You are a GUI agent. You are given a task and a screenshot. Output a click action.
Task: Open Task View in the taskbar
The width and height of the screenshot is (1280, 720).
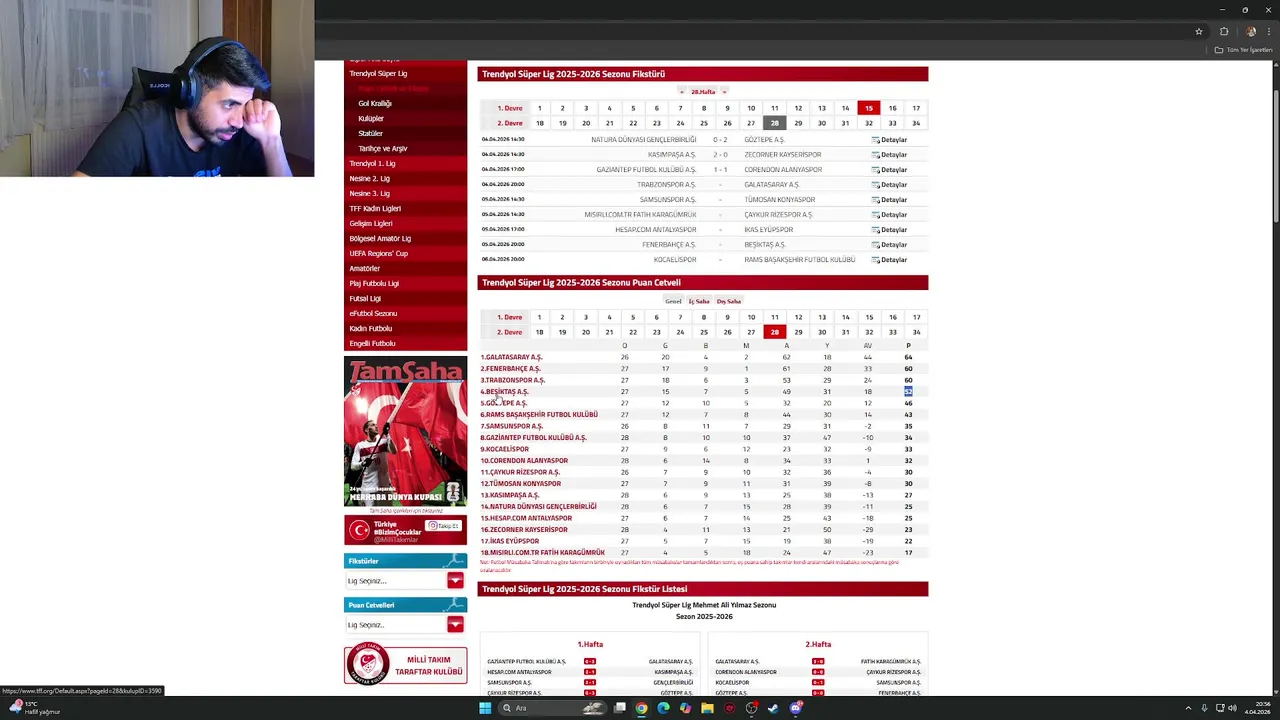tap(620, 708)
